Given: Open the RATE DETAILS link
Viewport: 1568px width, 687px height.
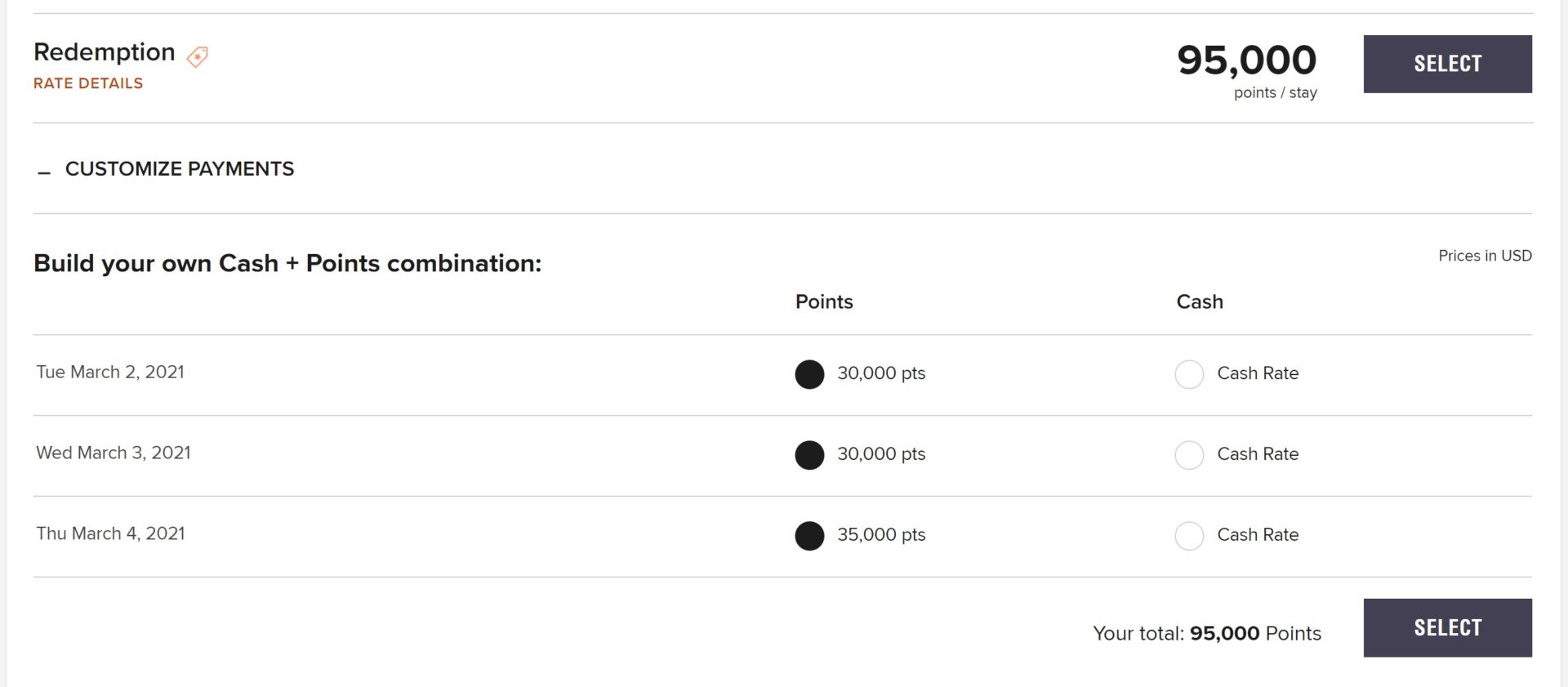Looking at the screenshot, I should [87, 83].
